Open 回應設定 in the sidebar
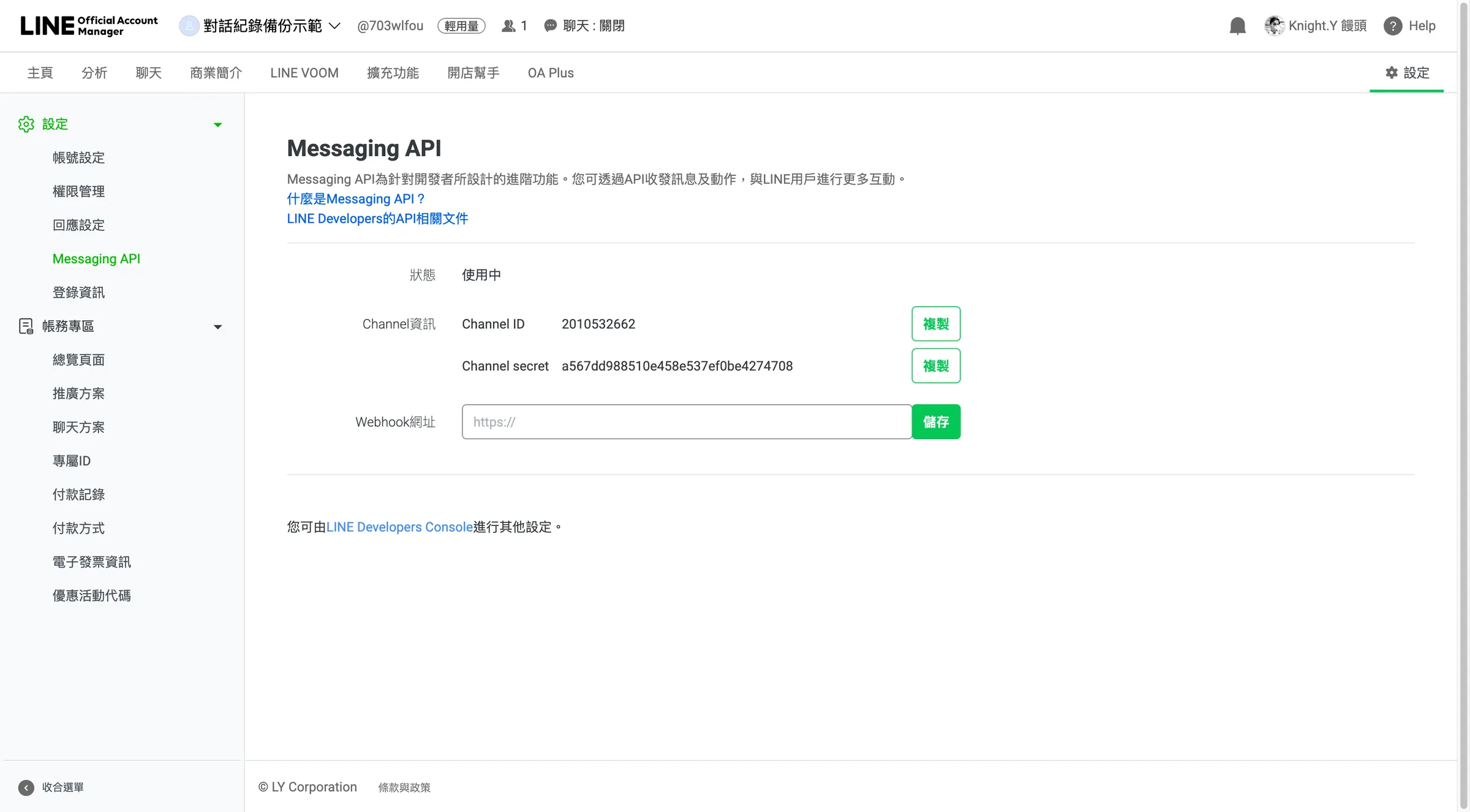This screenshot has width=1470, height=812. (x=78, y=225)
